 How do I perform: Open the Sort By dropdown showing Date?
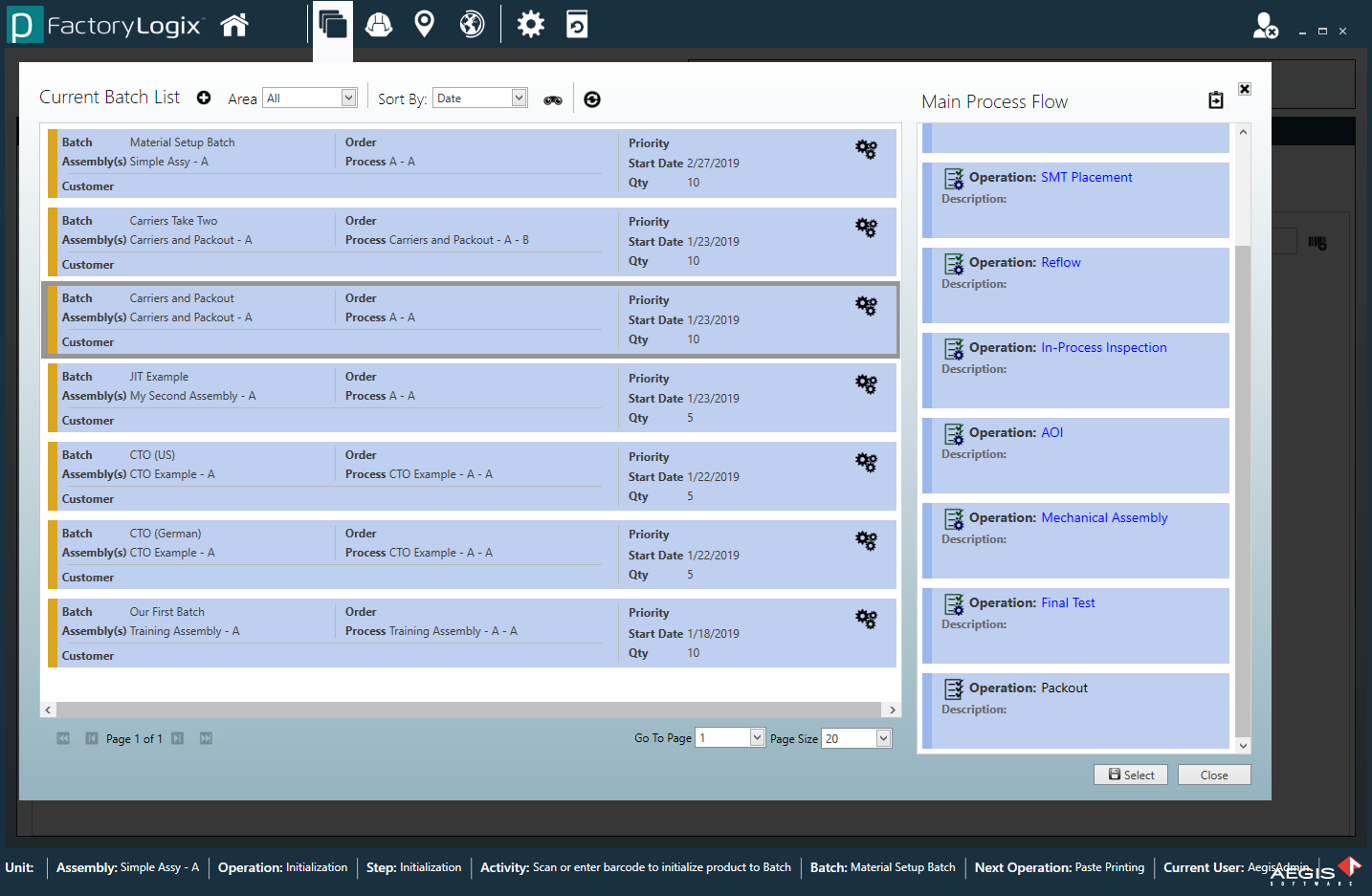pos(479,97)
